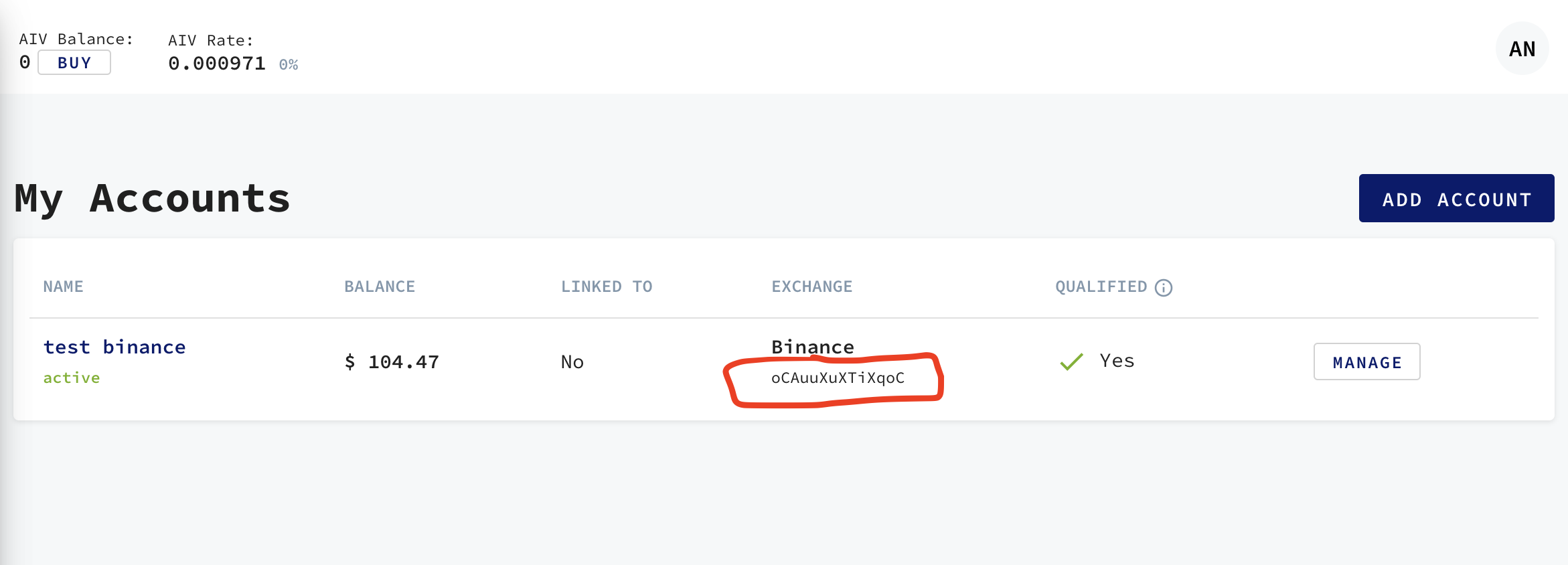Click the ADD ACCOUNT button

coord(1456,198)
